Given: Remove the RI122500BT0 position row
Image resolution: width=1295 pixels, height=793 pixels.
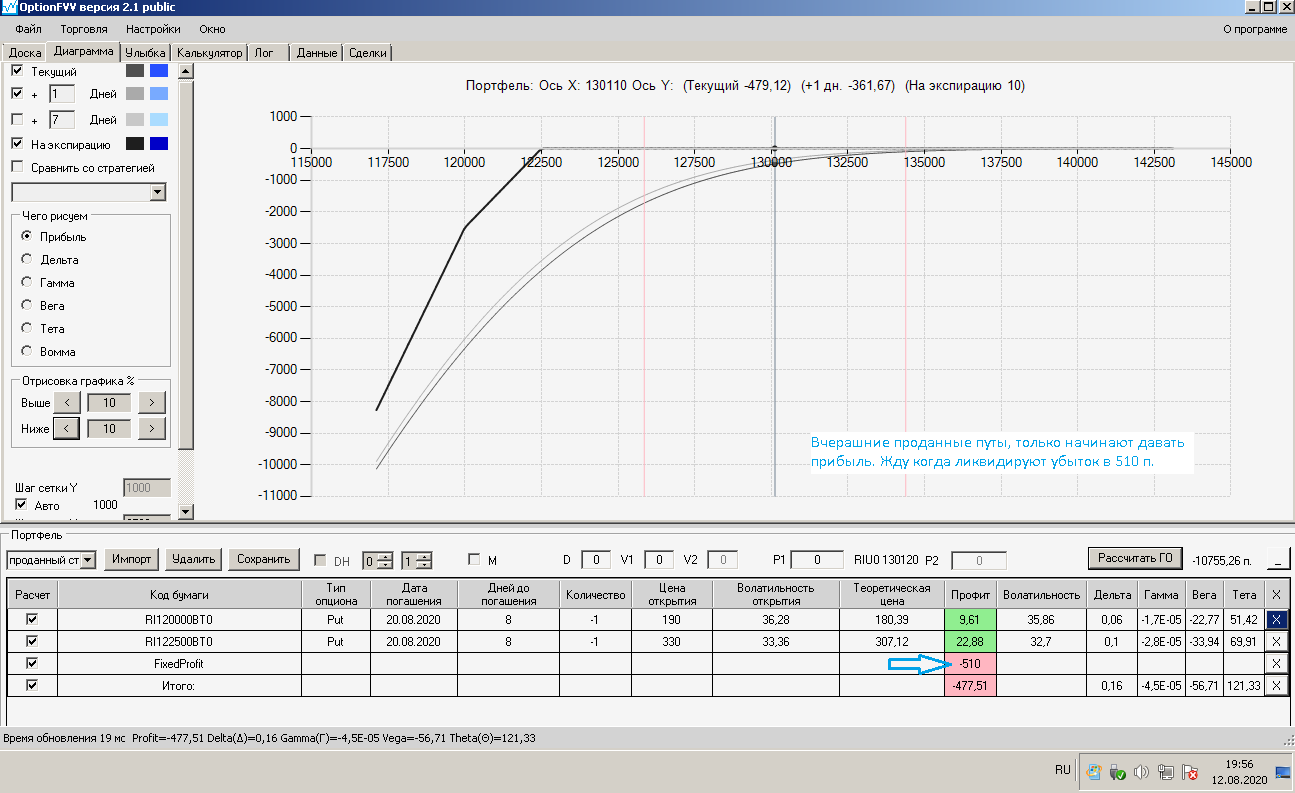Looking at the screenshot, I should (x=1277, y=642).
